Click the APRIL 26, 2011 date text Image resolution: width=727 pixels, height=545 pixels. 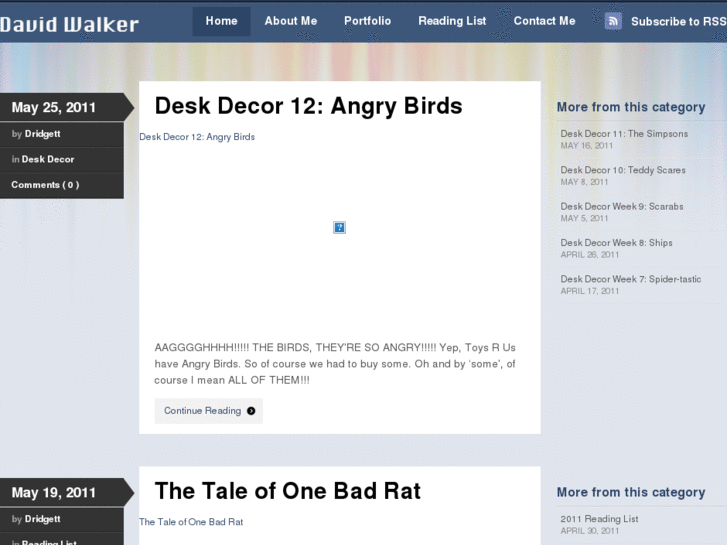pyautogui.click(x=590, y=255)
